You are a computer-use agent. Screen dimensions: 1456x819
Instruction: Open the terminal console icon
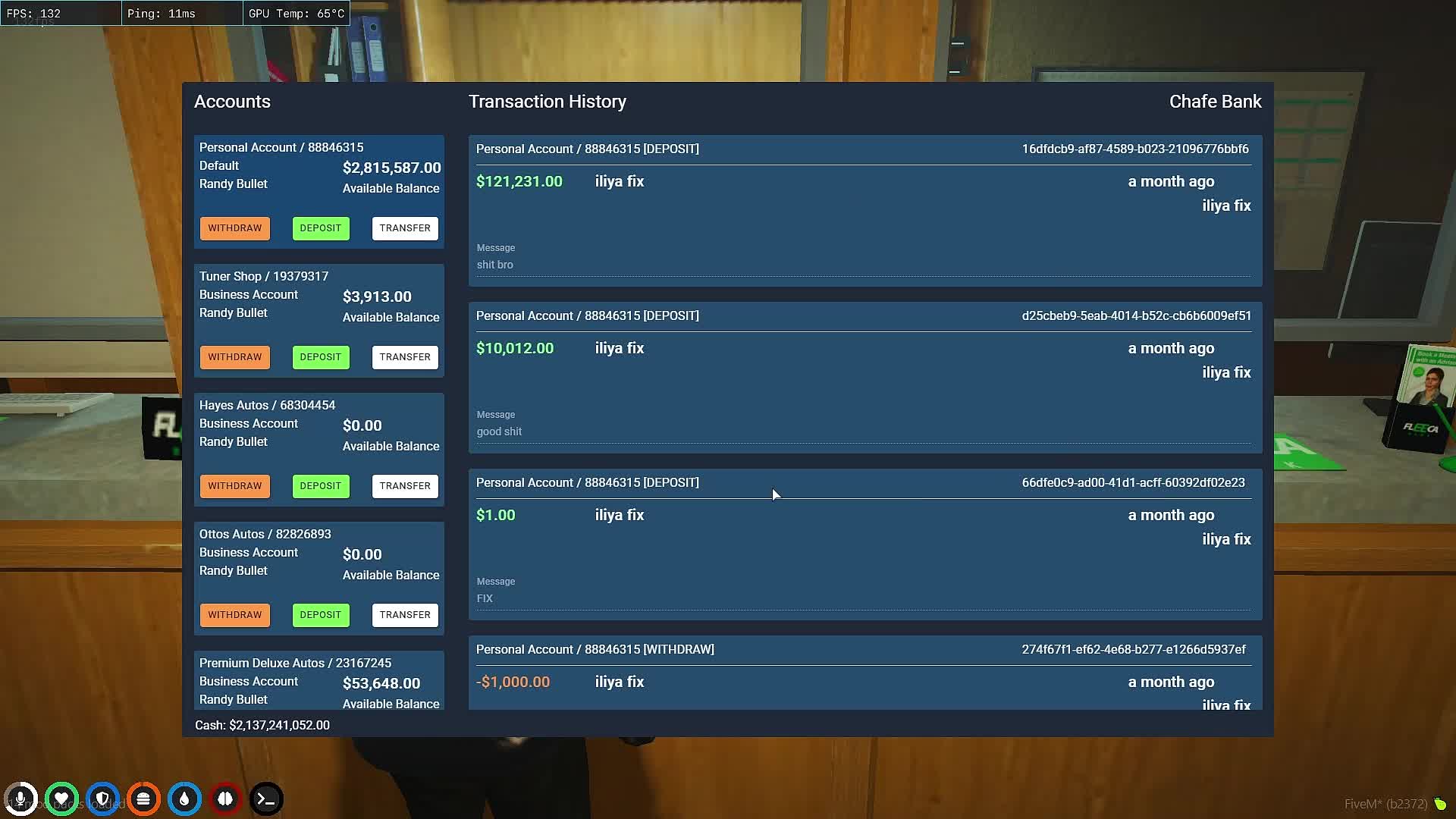click(266, 799)
